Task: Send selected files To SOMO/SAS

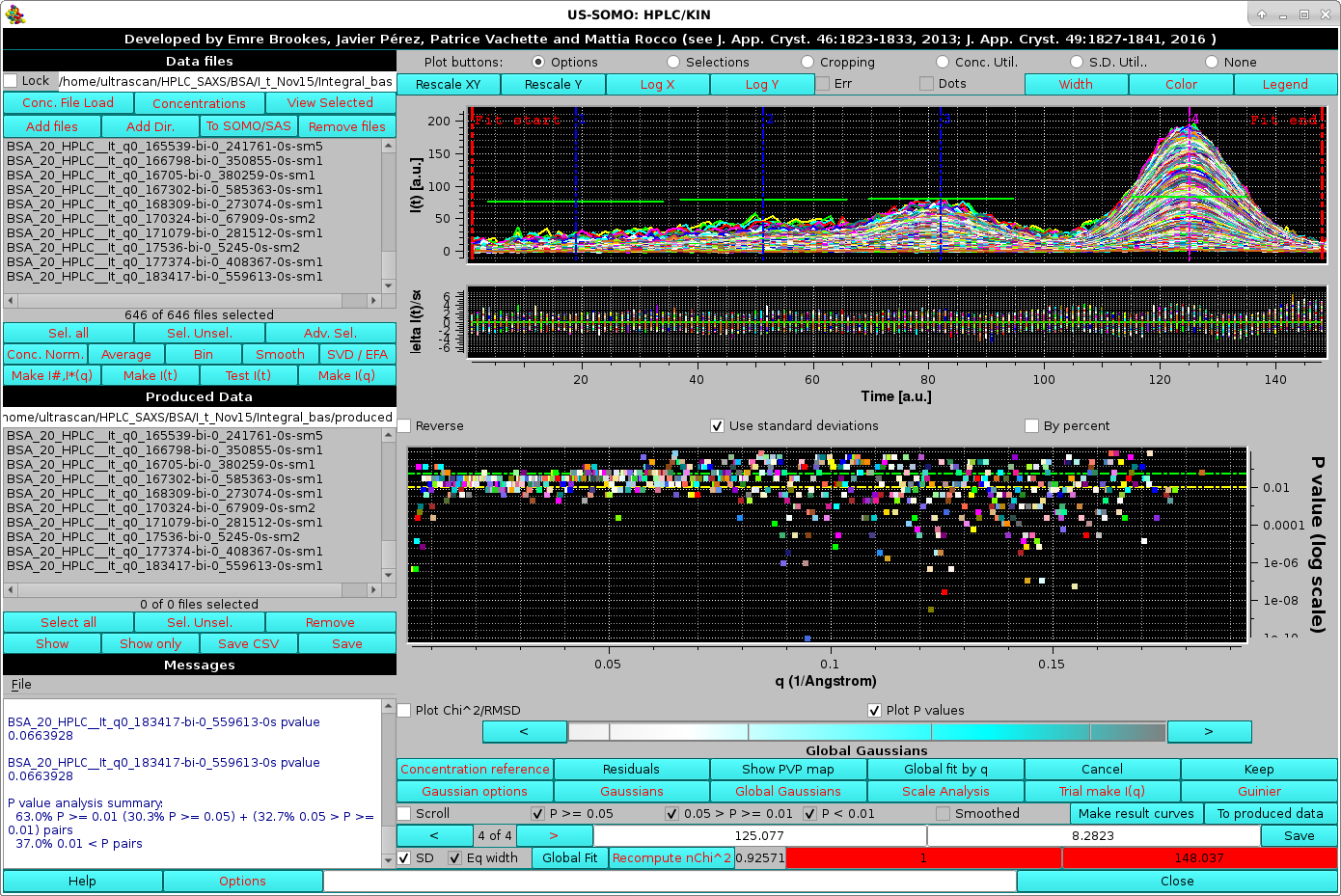Action: 249,125
